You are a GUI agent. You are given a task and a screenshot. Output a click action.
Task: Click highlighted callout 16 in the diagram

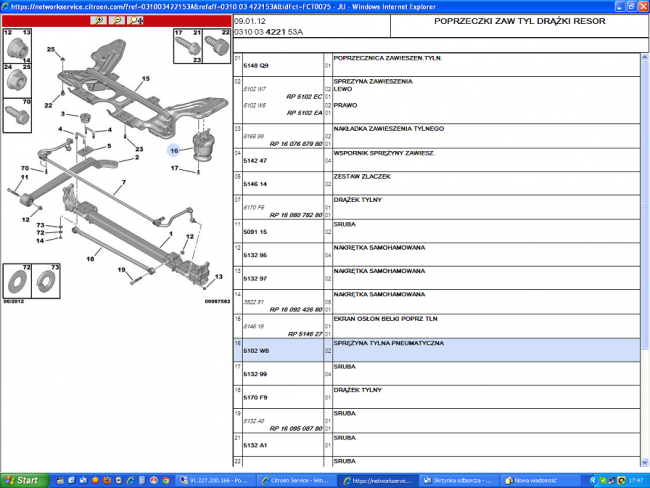pyautogui.click(x=174, y=151)
